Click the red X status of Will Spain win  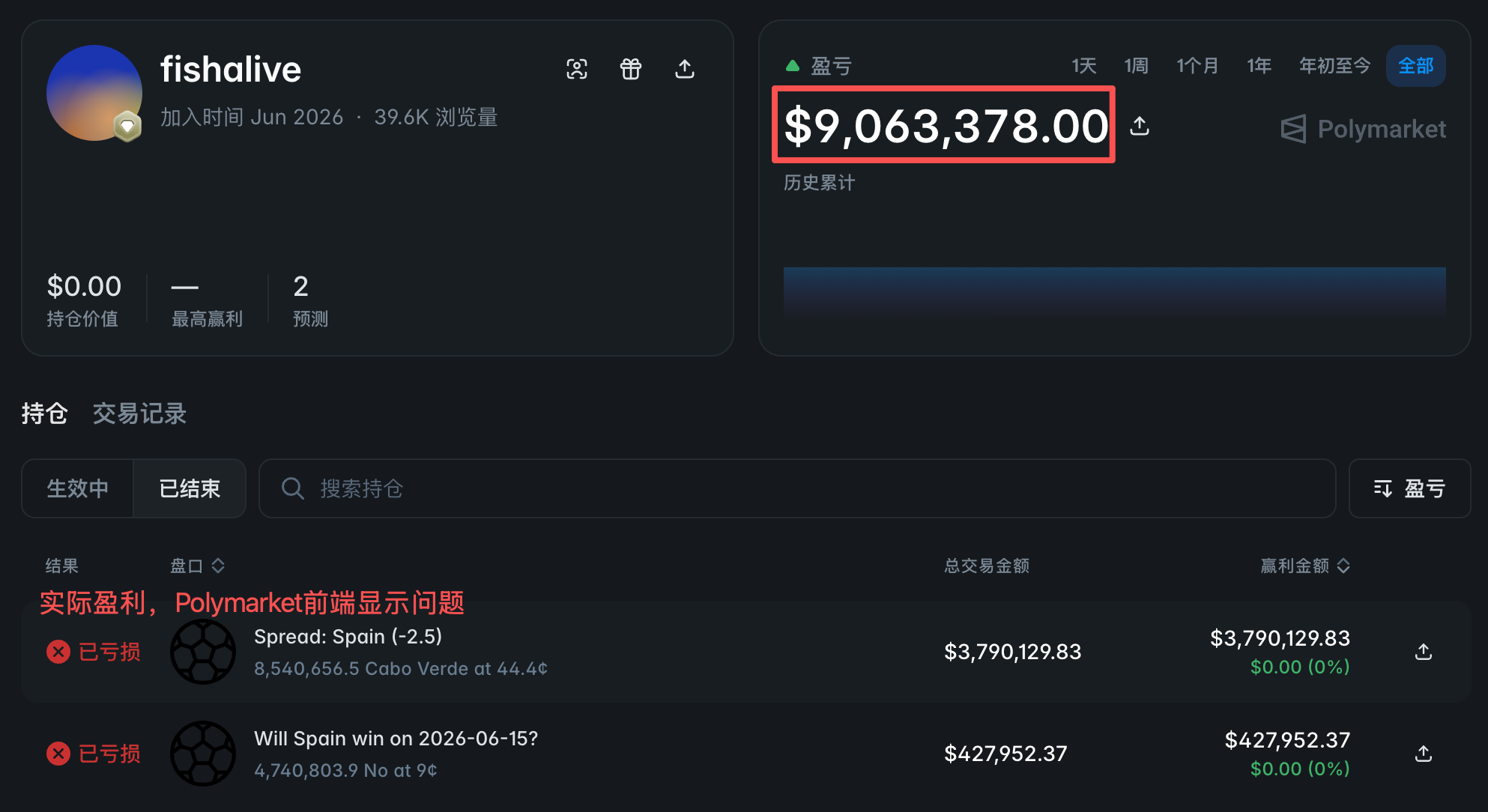[58, 754]
